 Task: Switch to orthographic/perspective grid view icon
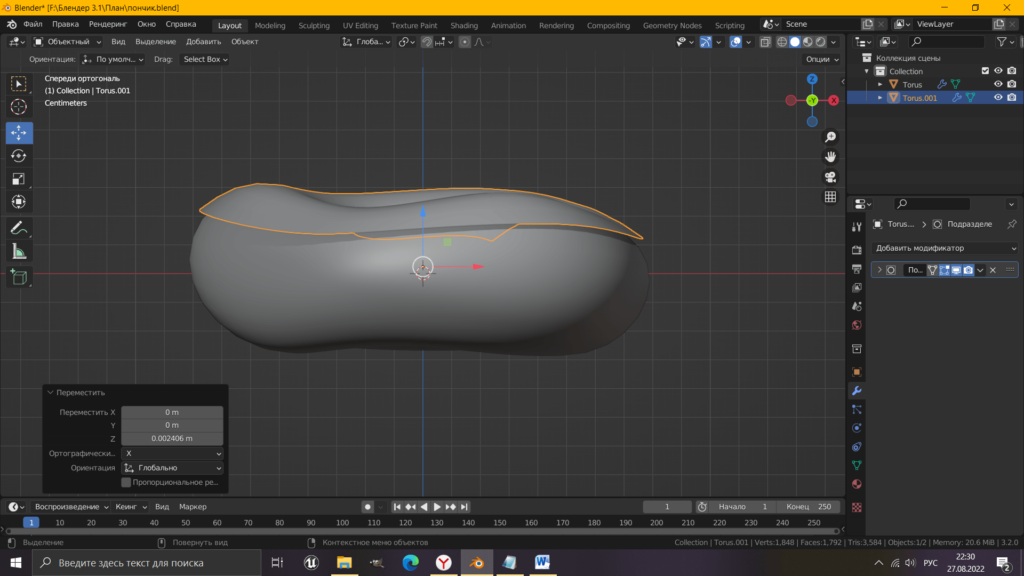pos(830,197)
